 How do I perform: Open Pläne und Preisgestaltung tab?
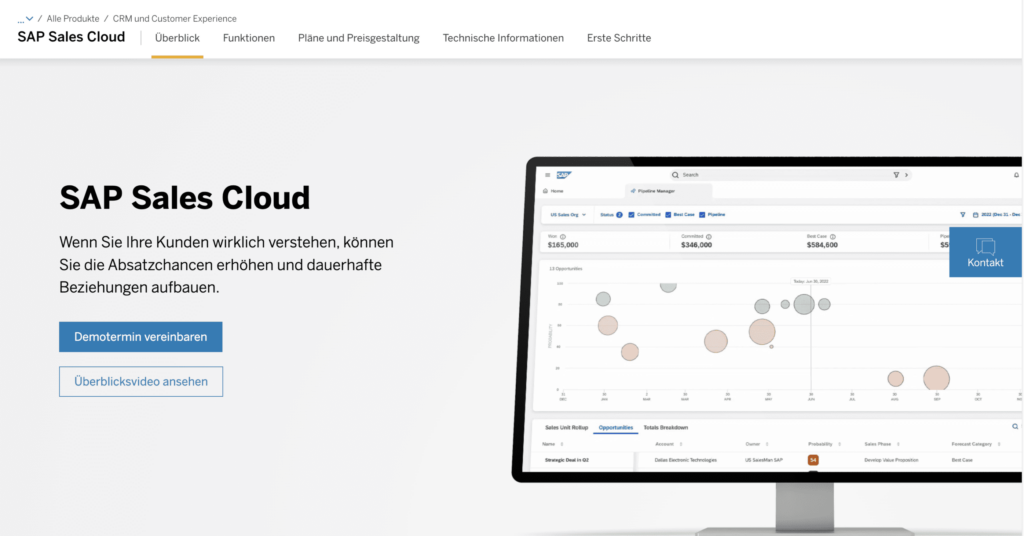[359, 38]
